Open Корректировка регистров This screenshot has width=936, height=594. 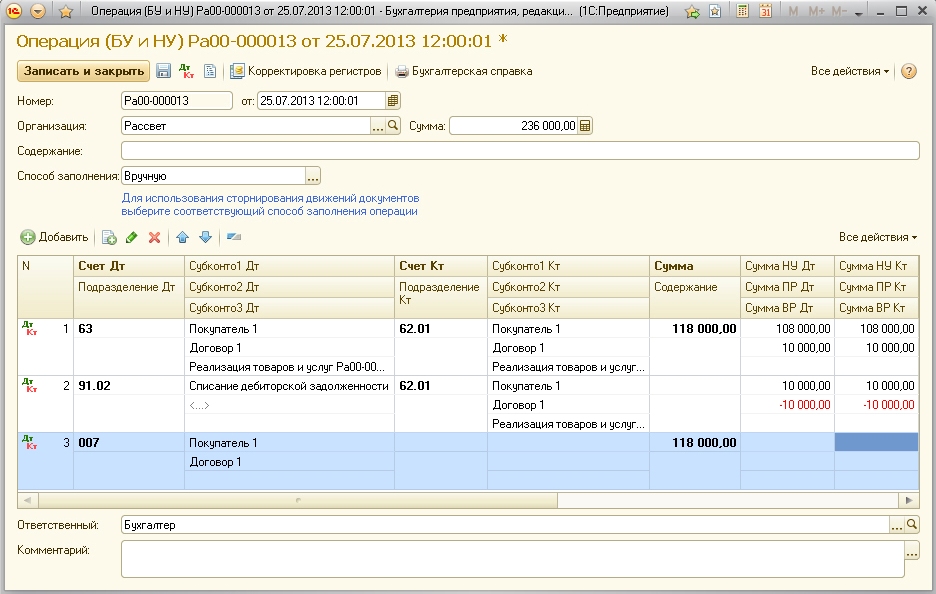tap(306, 71)
